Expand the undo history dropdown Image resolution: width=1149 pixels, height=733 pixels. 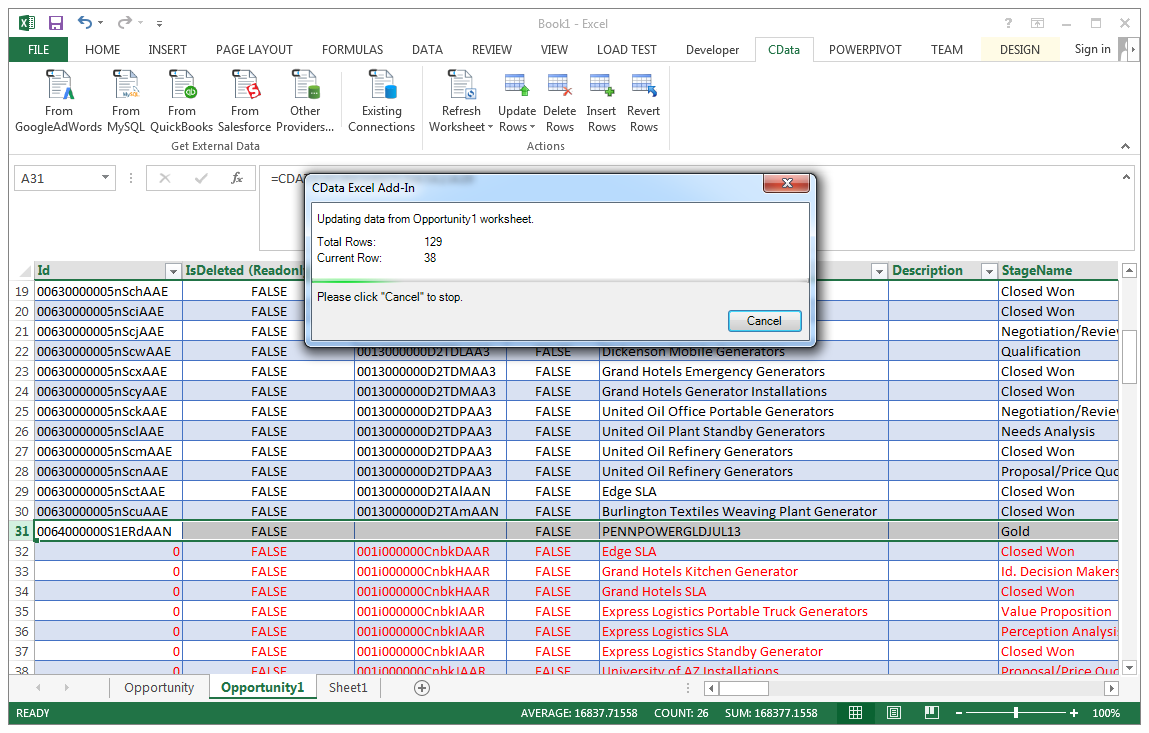click(100, 23)
